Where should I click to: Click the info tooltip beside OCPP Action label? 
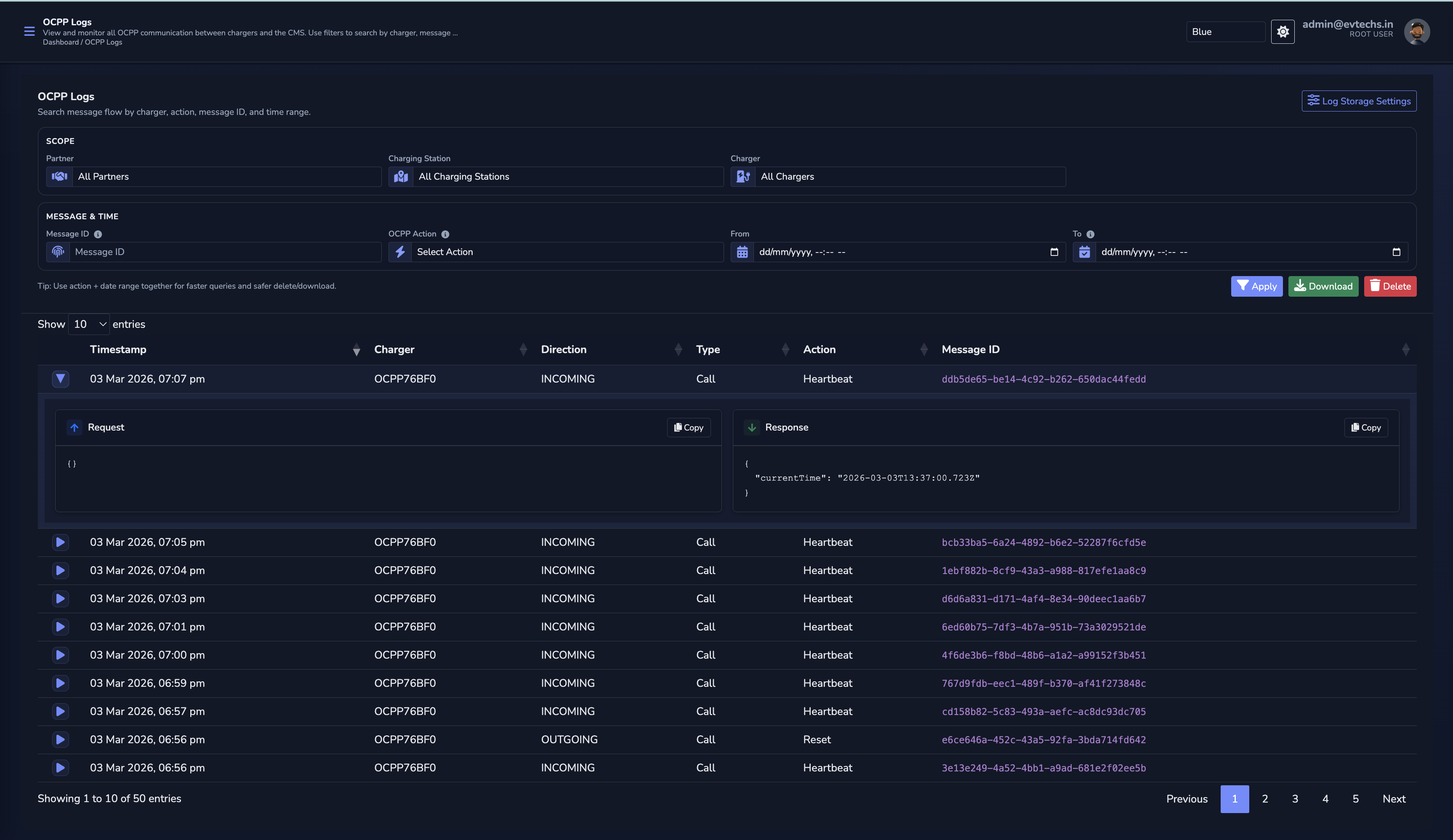[x=445, y=234]
